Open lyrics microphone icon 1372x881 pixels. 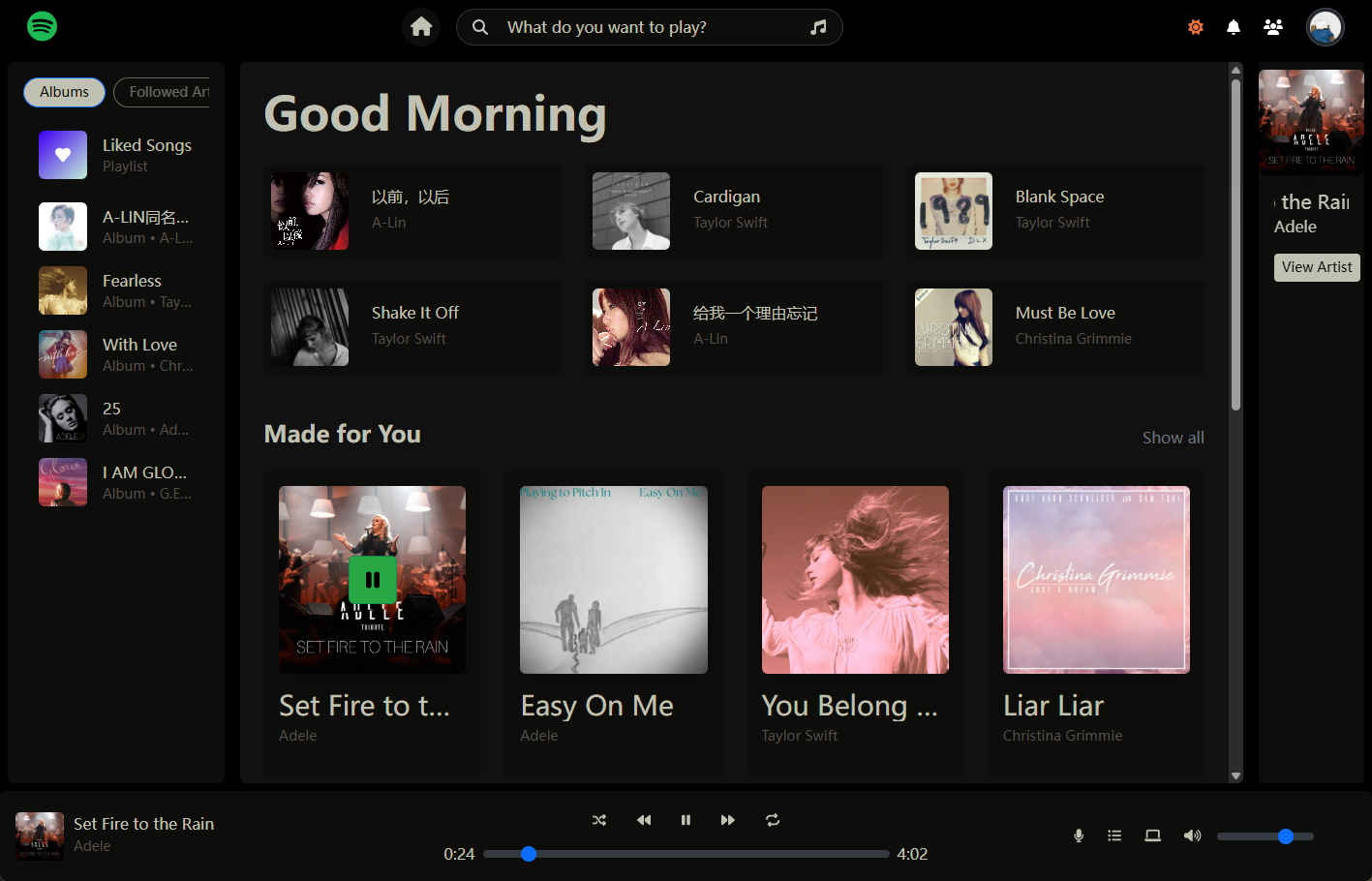coord(1079,835)
